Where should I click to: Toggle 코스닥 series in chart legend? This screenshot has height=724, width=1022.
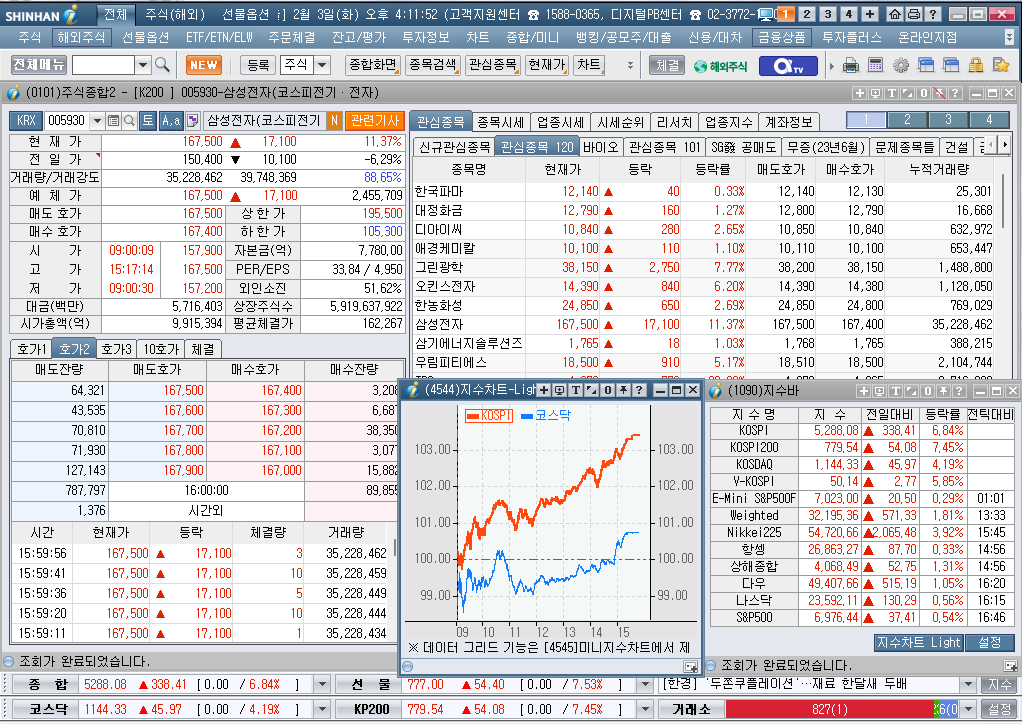(546, 415)
